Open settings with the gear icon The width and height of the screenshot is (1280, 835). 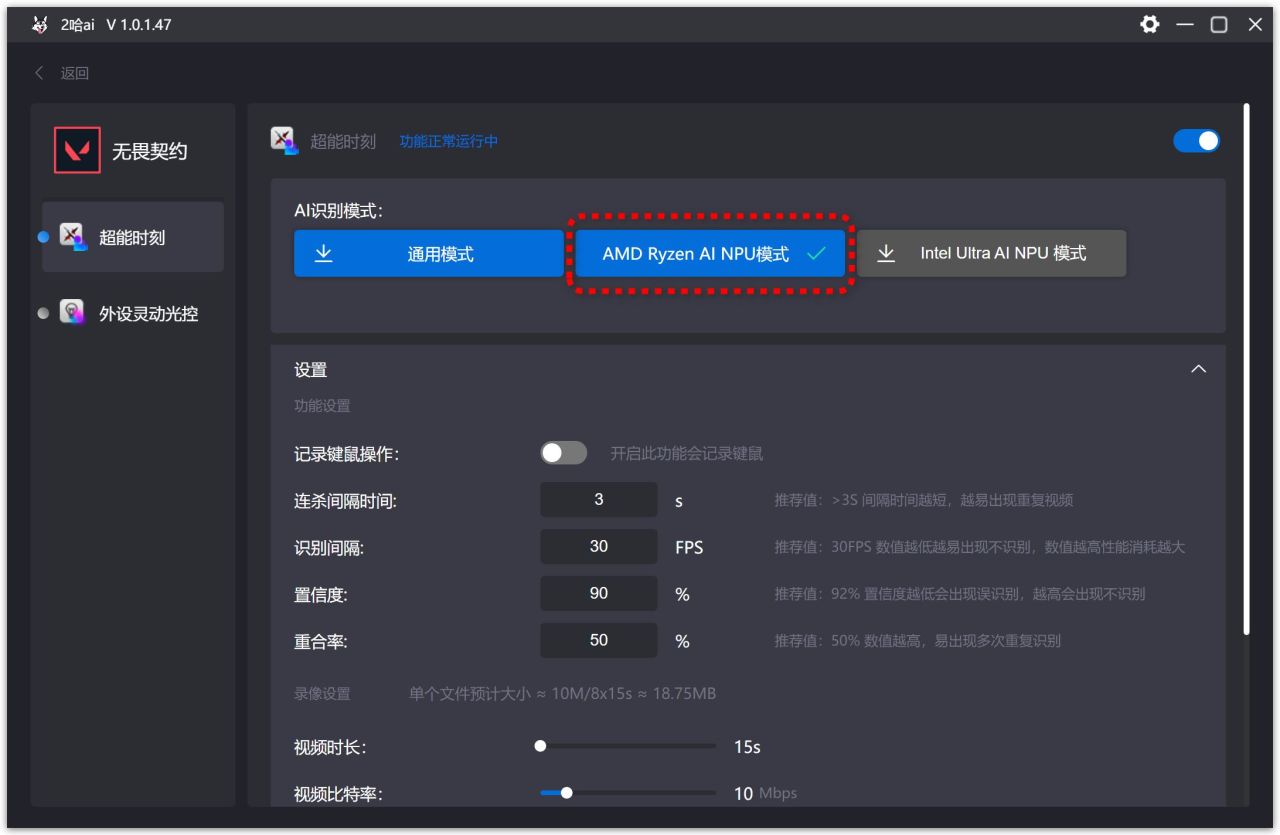coord(1150,25)
